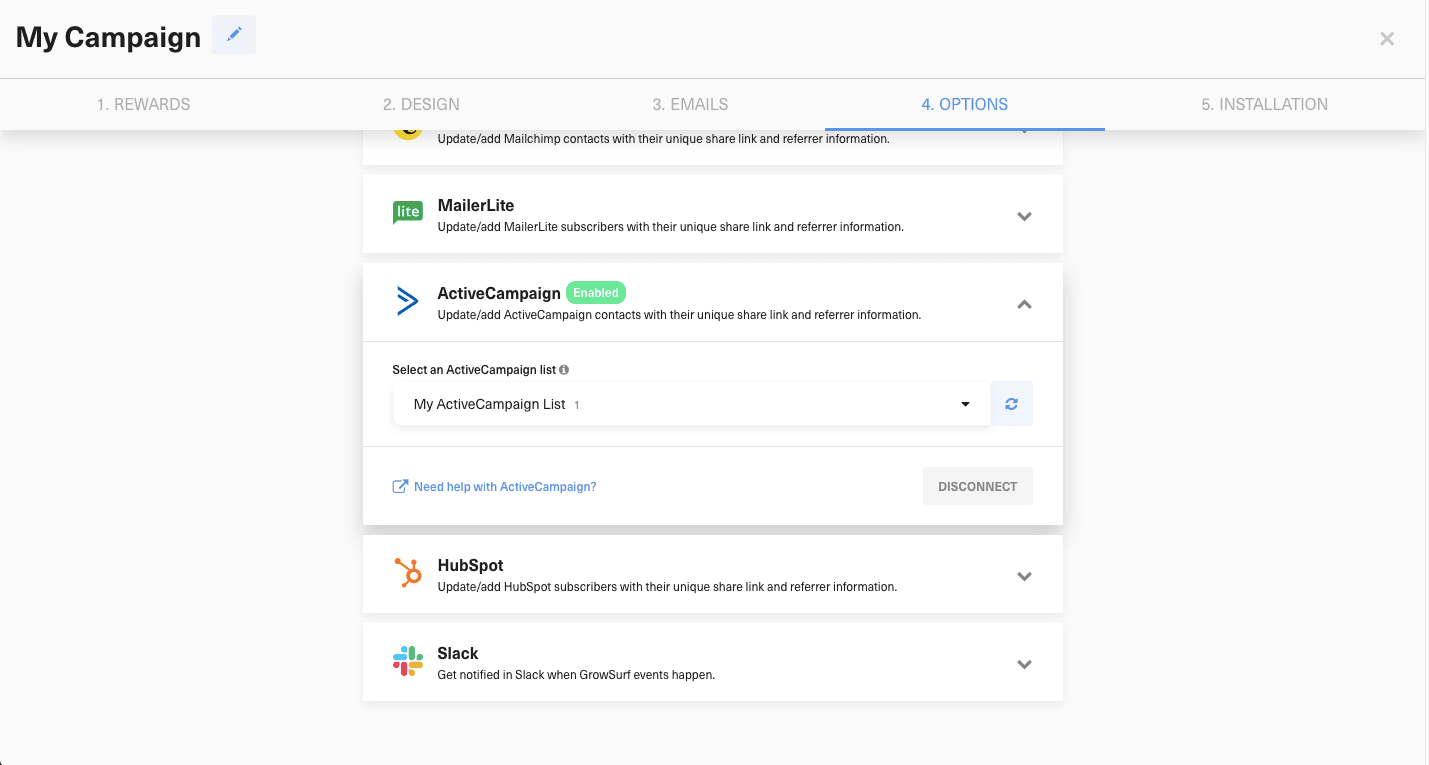The image size is (1429, 765).
Task: Switch to the Rewards tab
Action: [143, 103]
